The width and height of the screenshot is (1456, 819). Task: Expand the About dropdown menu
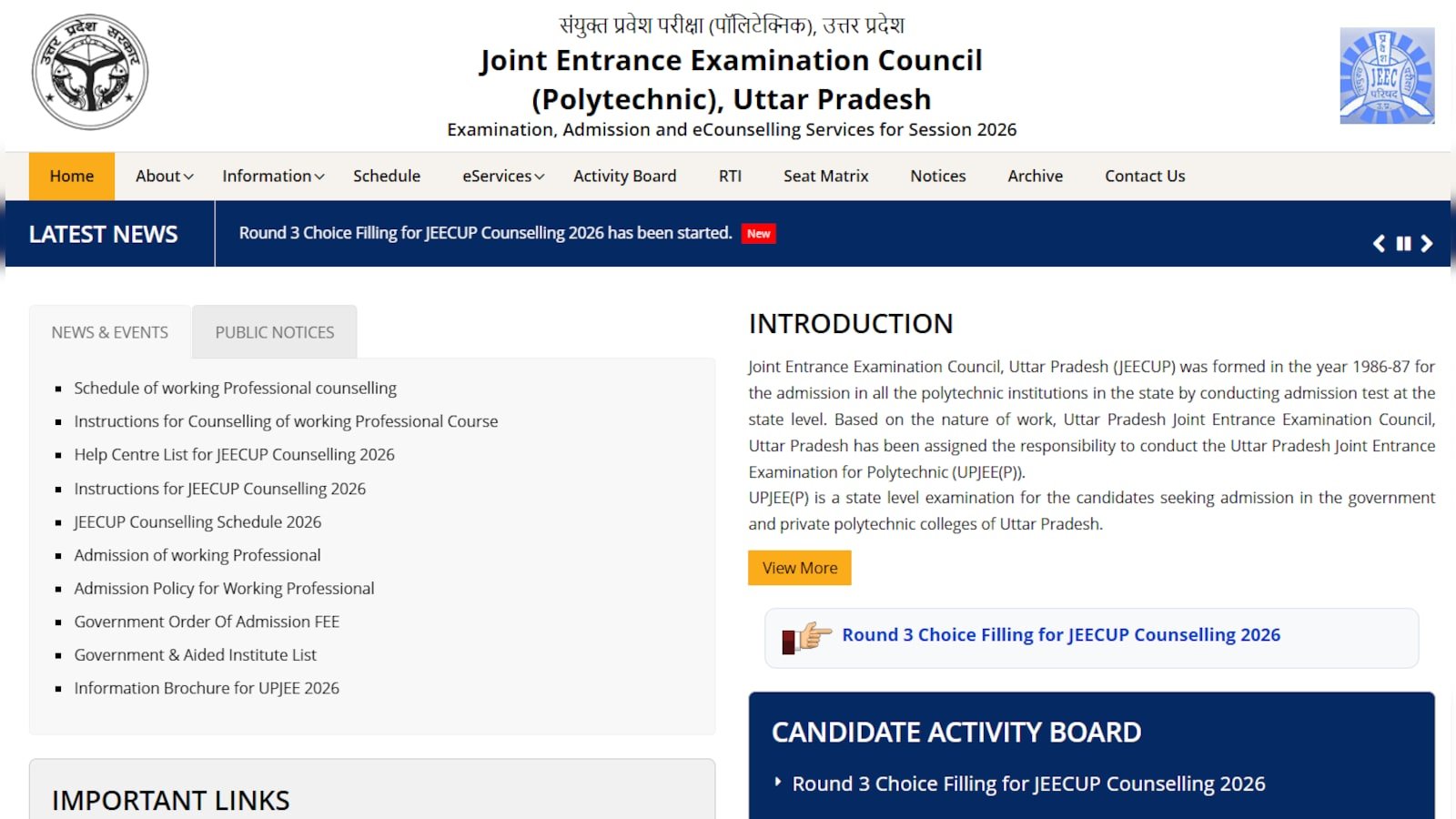point(164,177)
